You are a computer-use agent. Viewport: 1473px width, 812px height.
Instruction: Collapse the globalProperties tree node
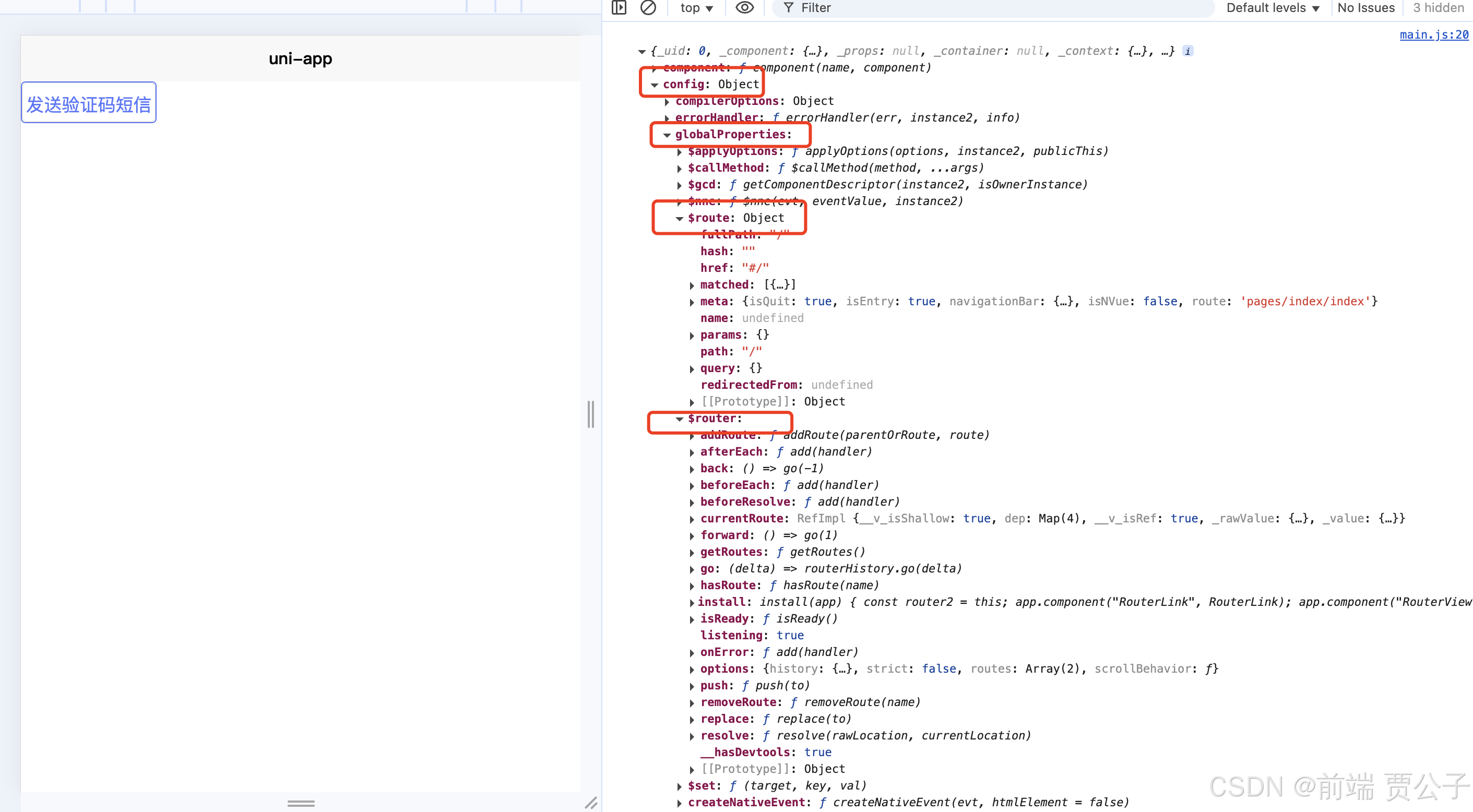point(667,135)
